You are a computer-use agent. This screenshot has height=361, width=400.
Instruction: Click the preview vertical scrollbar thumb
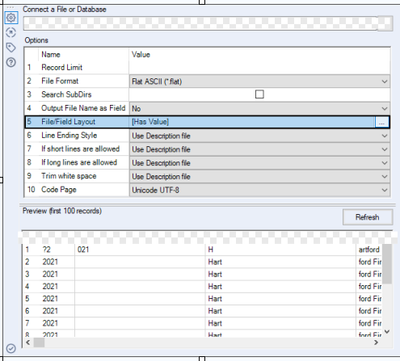point(386,264)
